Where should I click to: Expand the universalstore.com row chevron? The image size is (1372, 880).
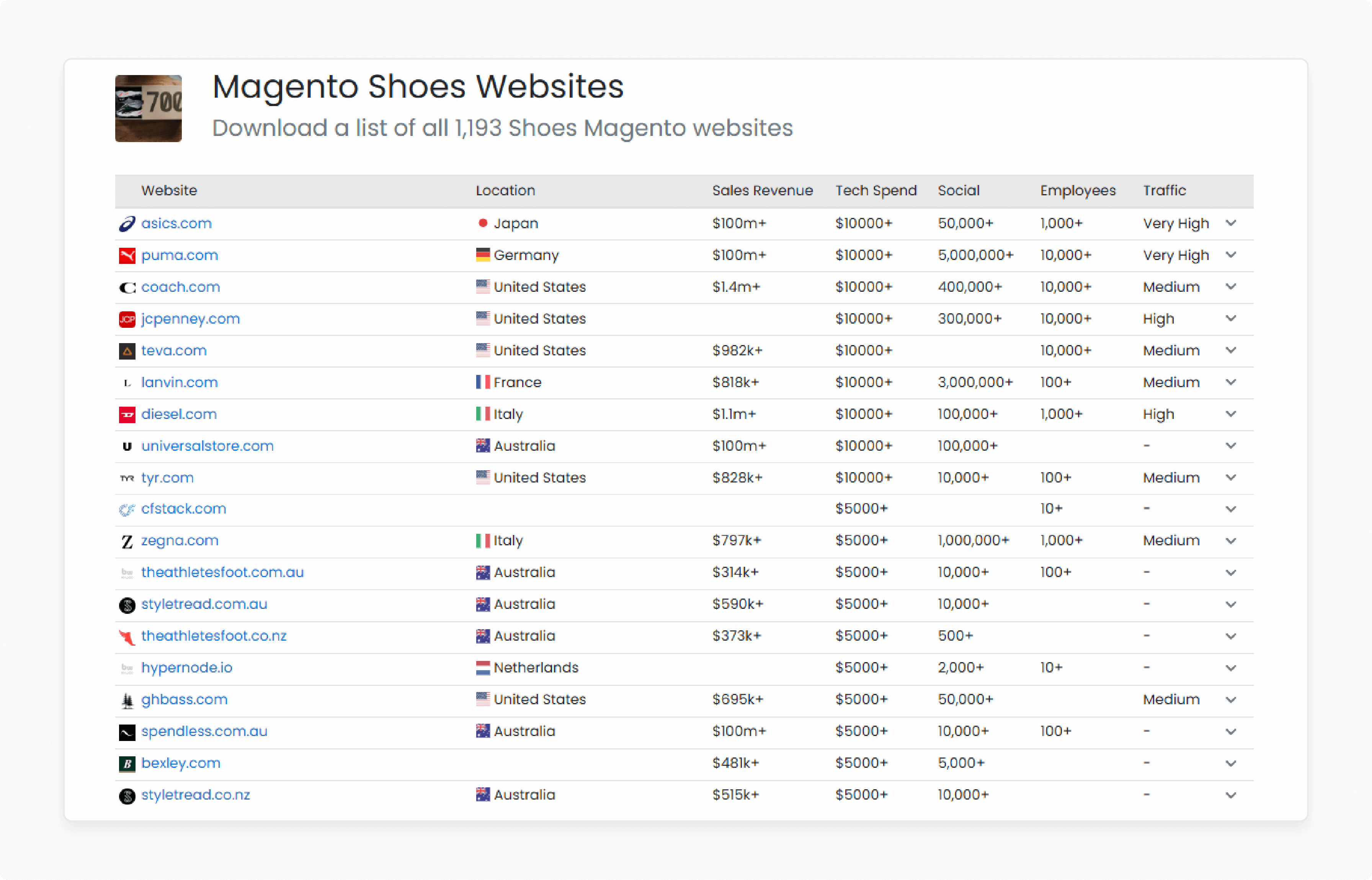(x=1231, y=445)
